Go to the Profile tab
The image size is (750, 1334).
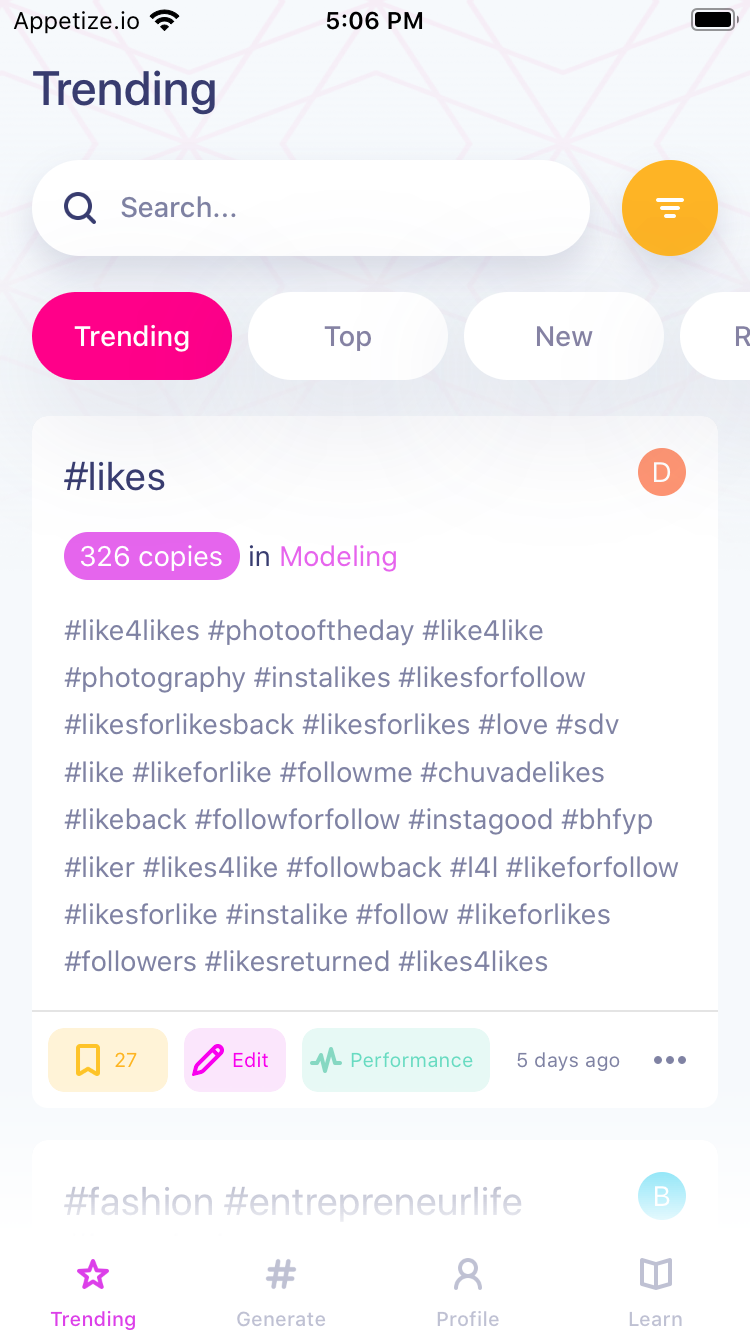tap(467, 1292)
